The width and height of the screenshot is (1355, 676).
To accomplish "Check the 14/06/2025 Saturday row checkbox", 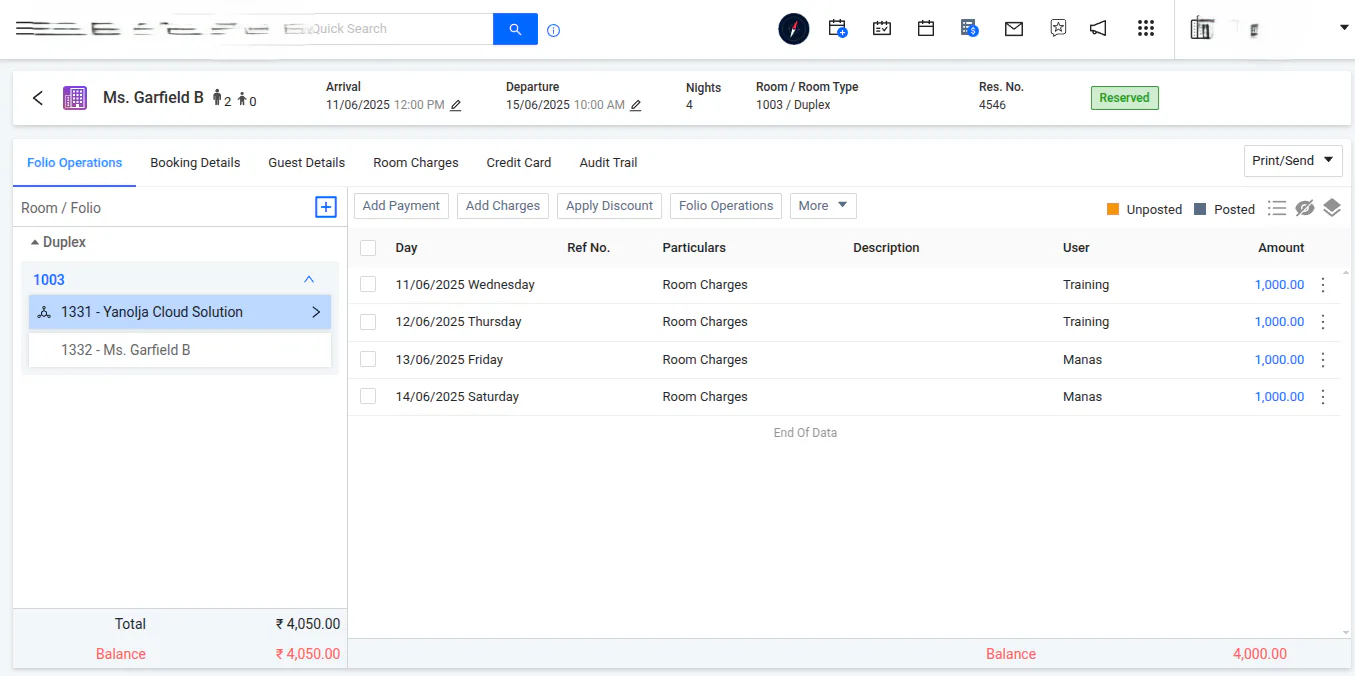I will (x=368, y=396).
